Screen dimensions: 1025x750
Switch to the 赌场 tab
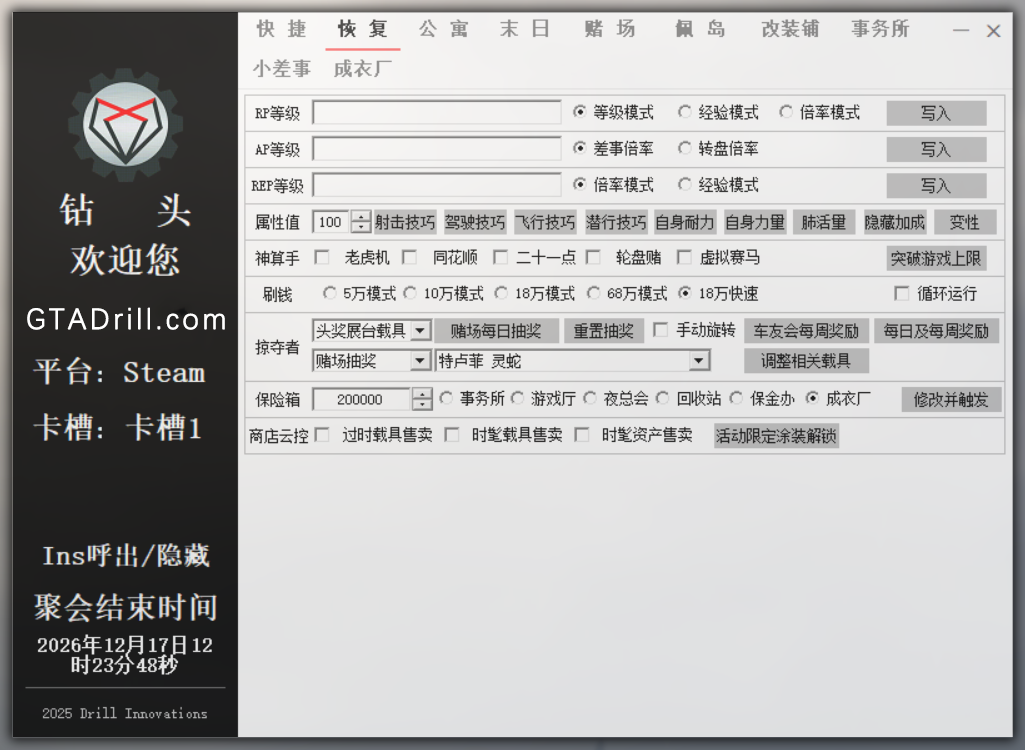click(x=610, y=29)
